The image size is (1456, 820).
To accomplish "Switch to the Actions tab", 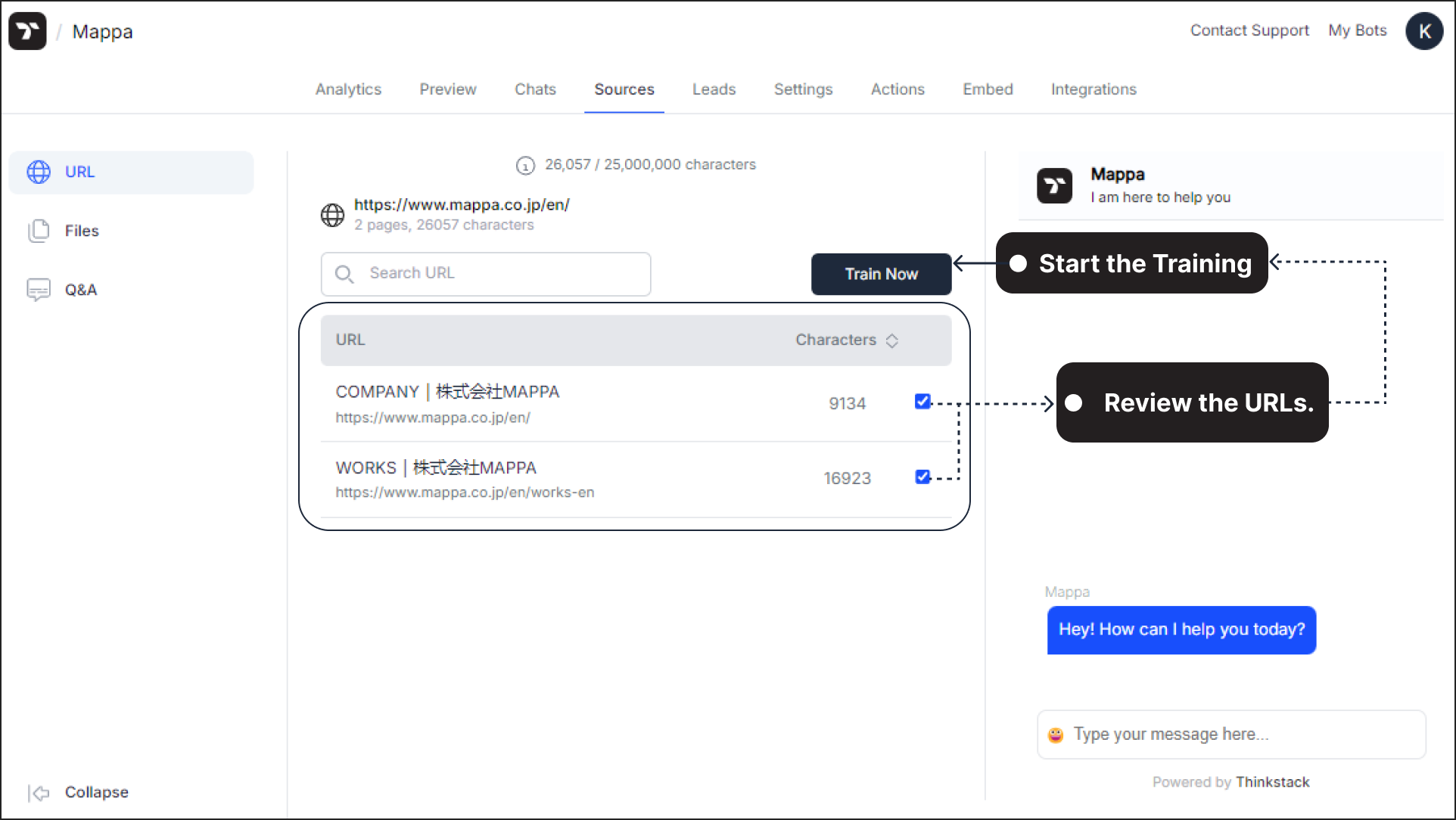I will tap(898, 89).
